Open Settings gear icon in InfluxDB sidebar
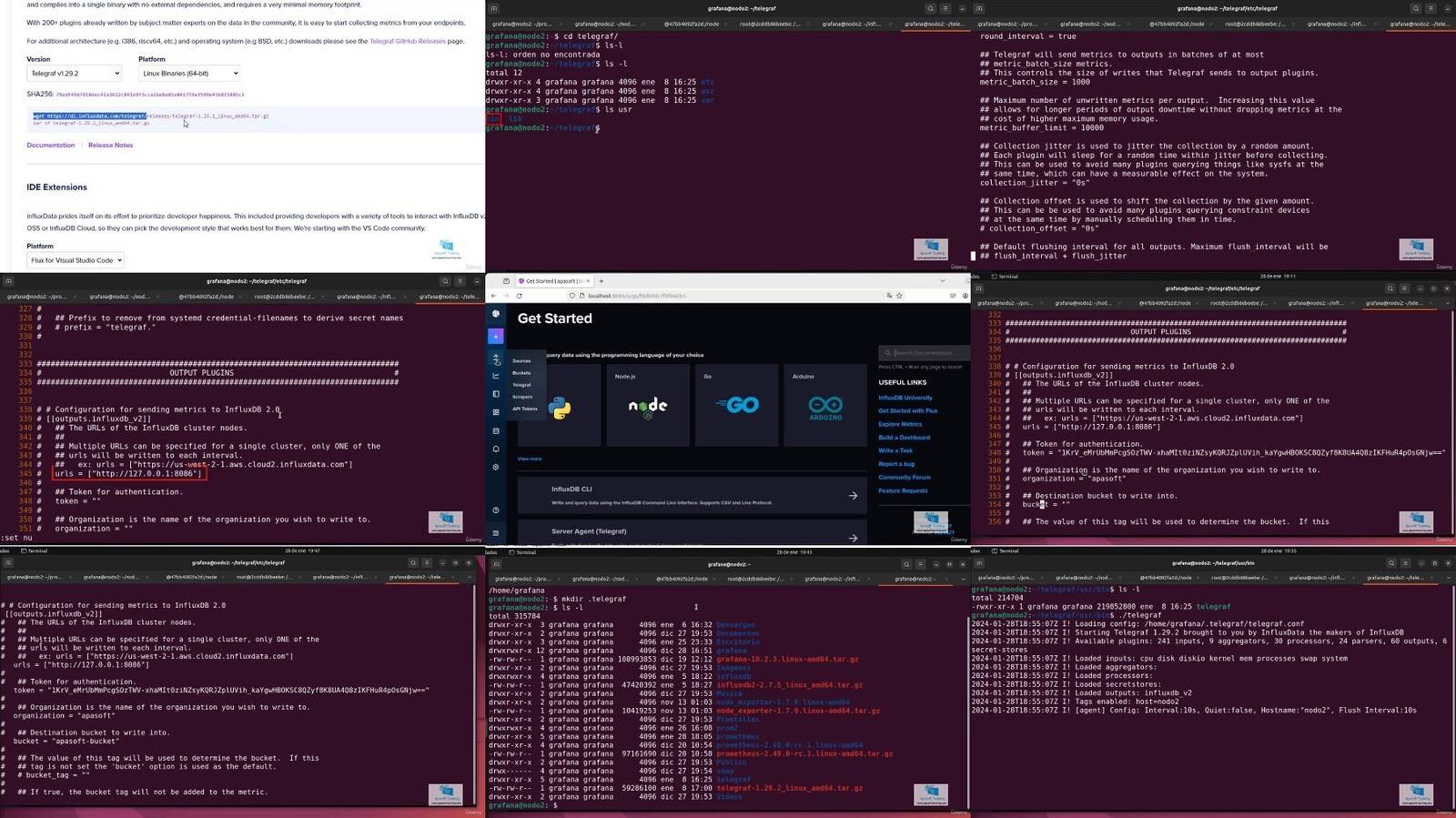This screenshot has height=818, width=1456. point(496,467)
